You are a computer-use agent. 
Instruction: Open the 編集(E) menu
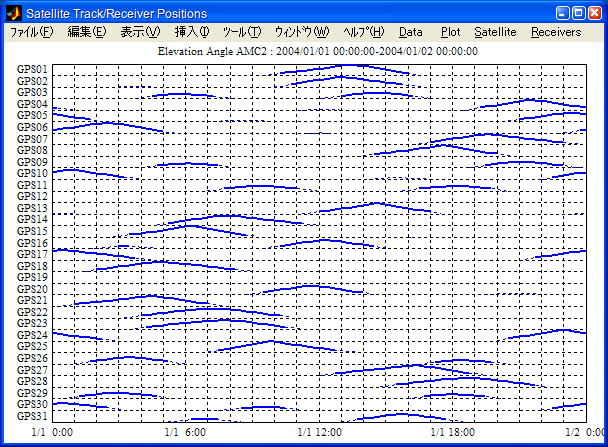coord(87,32)
